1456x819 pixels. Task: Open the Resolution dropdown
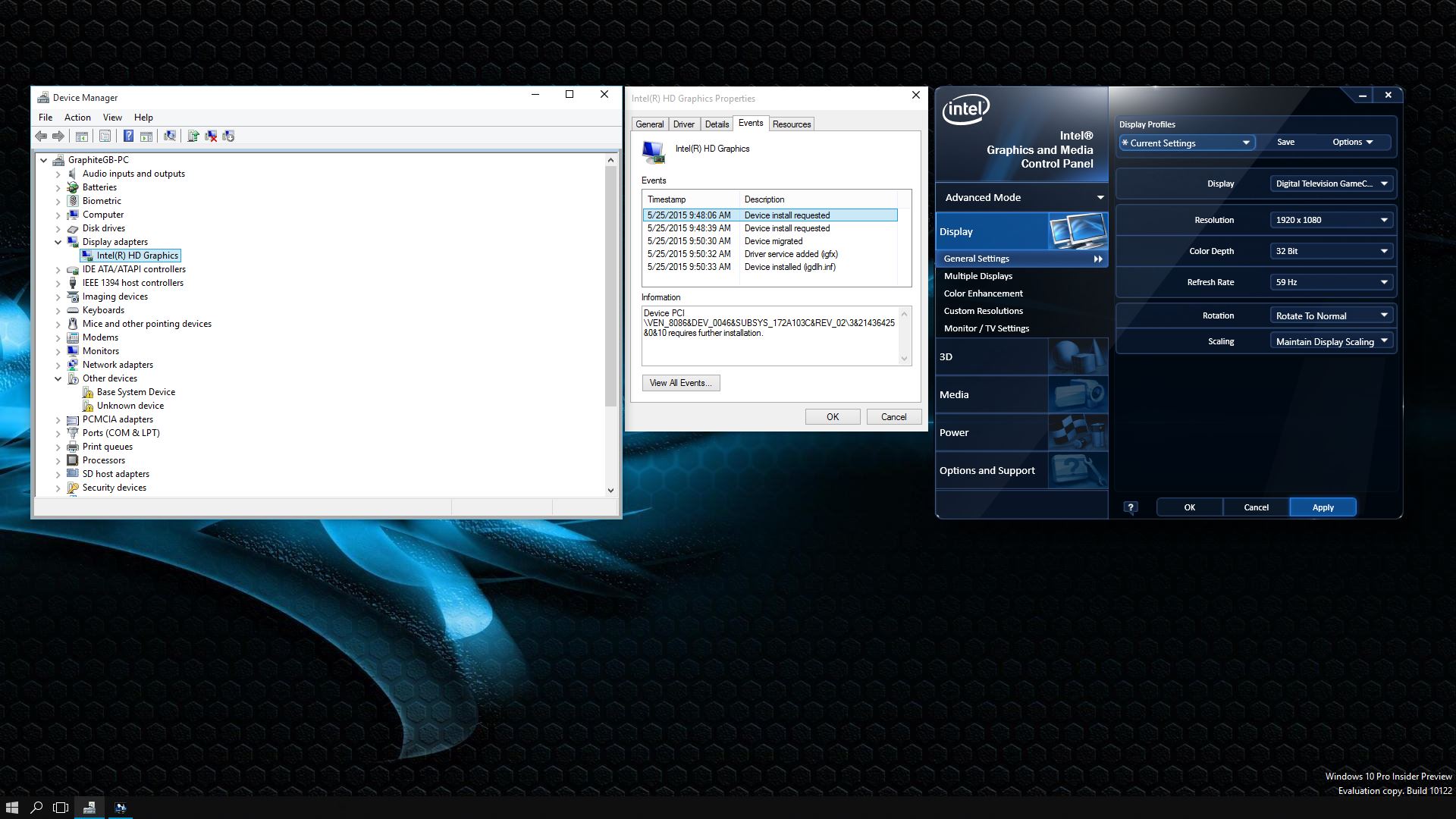1332,220
